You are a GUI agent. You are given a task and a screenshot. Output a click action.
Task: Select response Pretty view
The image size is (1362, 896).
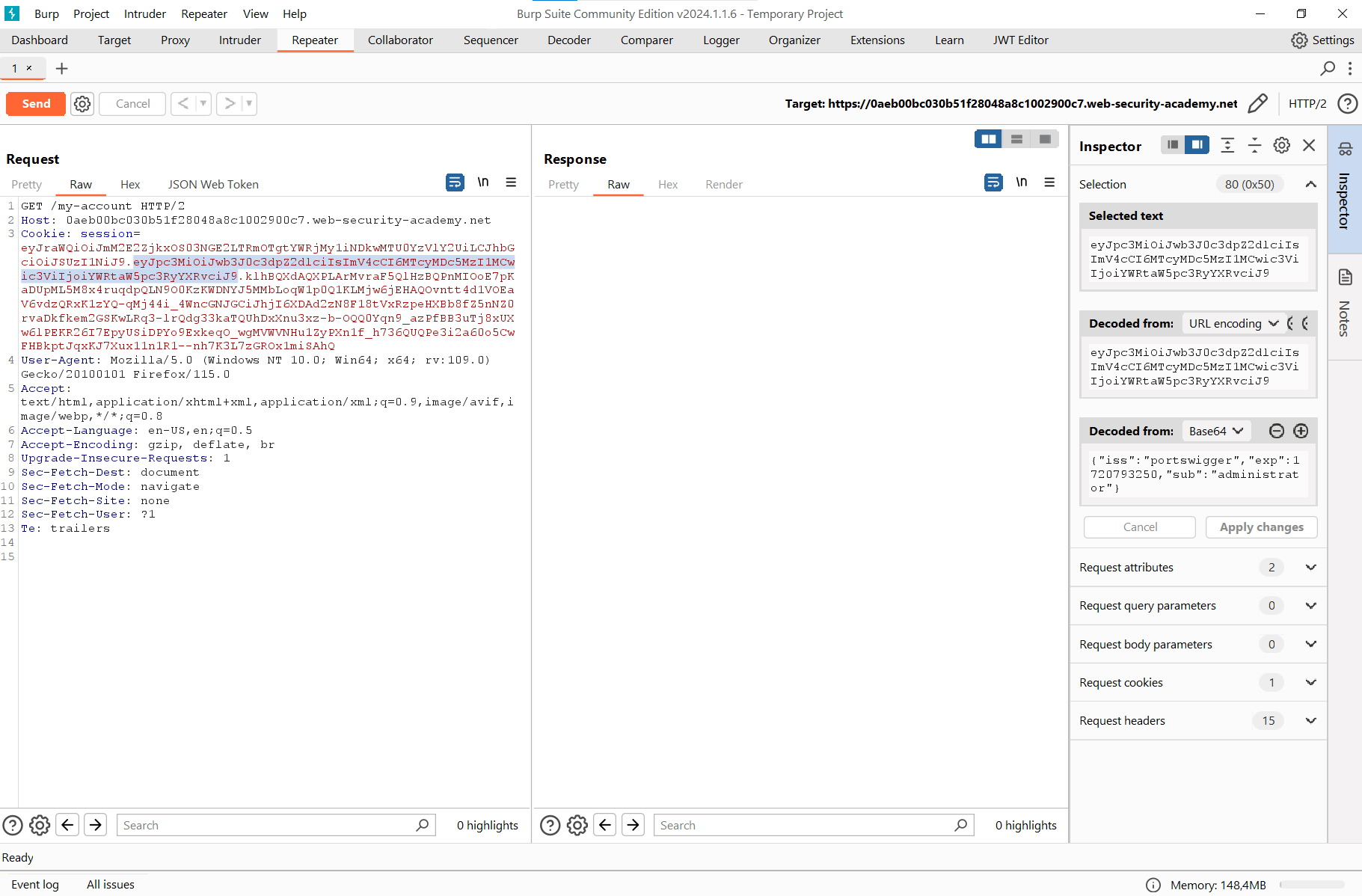click(564, 185)
